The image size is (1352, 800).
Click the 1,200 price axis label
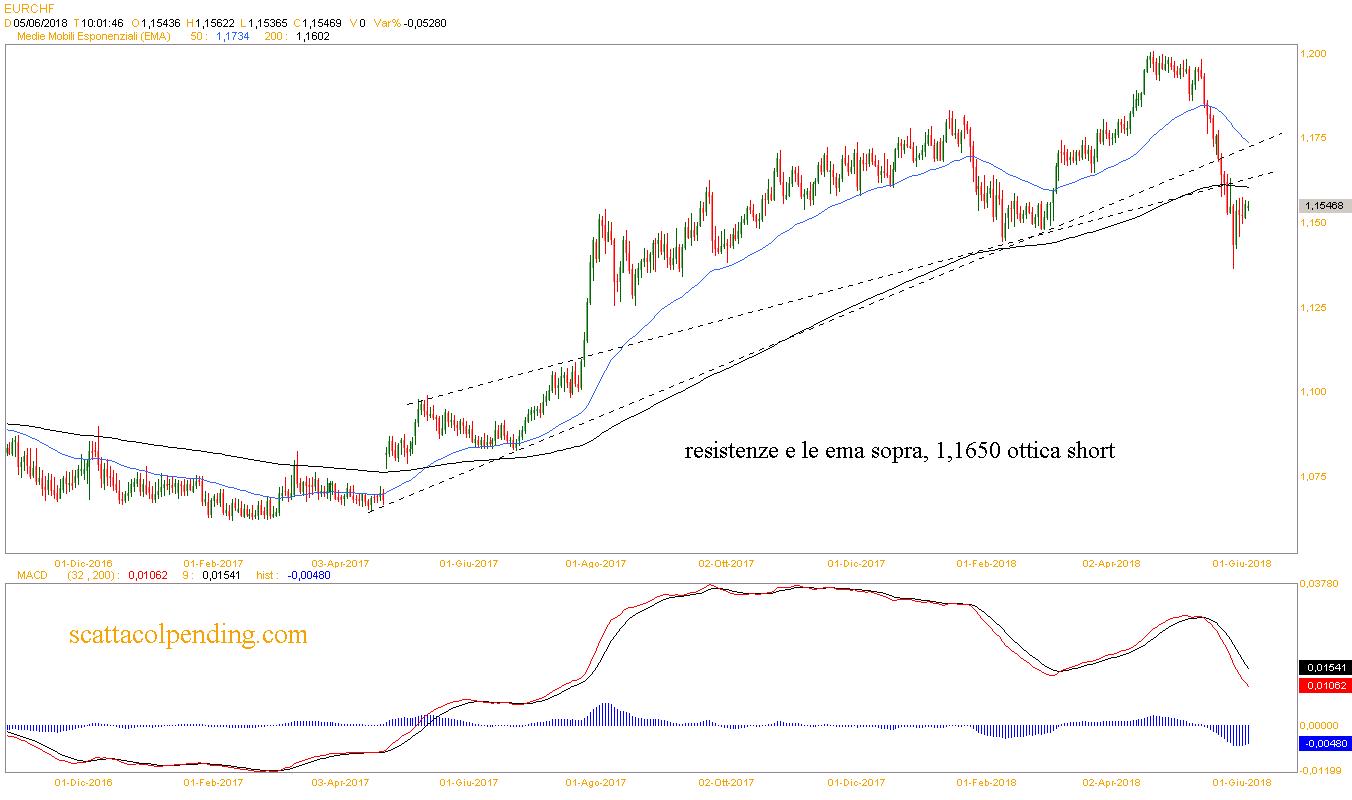pos(1314,53)
